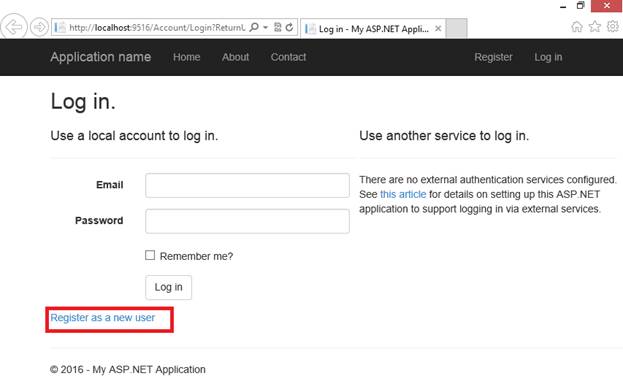Click the compatibility view icon
The image size is (623, 392).
coord(278,27)
